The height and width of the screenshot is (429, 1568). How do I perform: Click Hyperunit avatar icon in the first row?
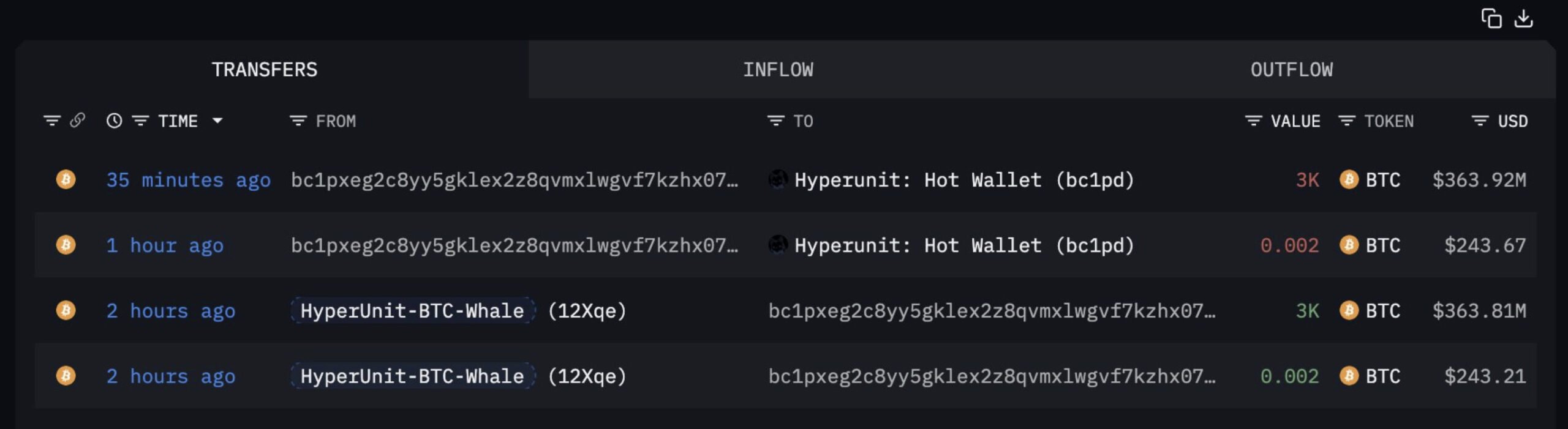[778, 179]
